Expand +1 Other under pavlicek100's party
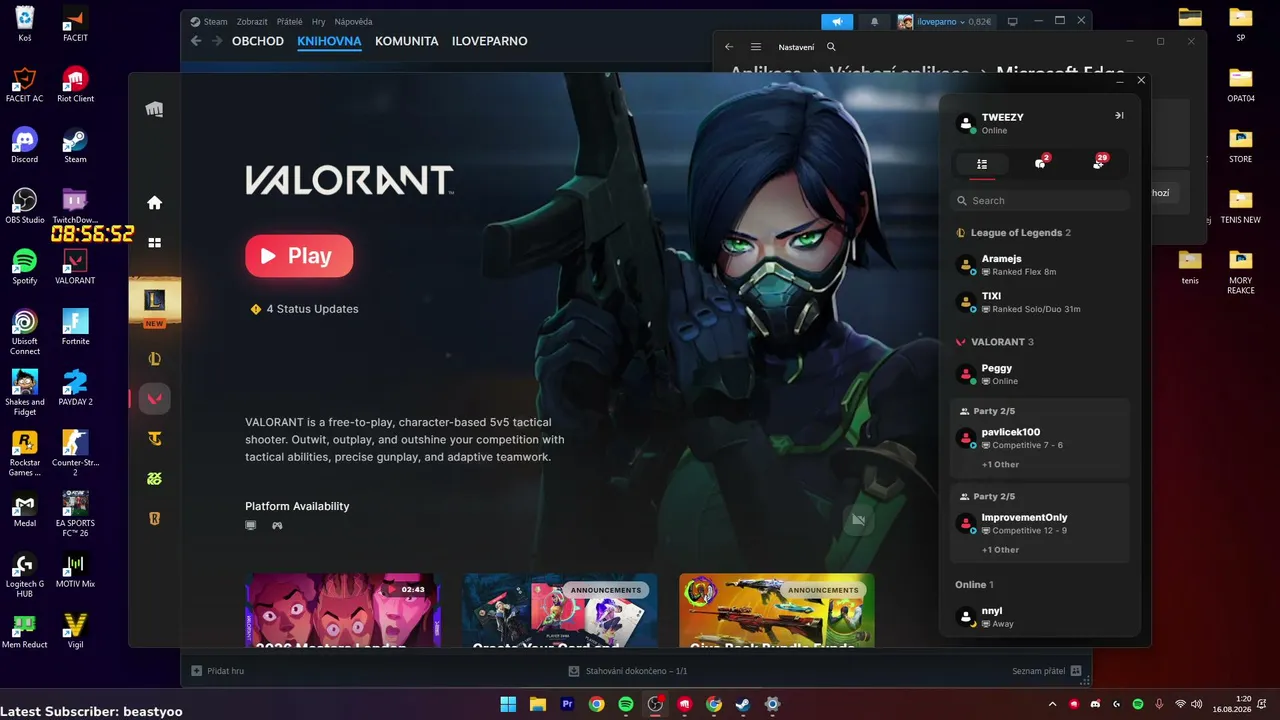The height and width of the screenshot is (720, 1280). coord(1000,465)
